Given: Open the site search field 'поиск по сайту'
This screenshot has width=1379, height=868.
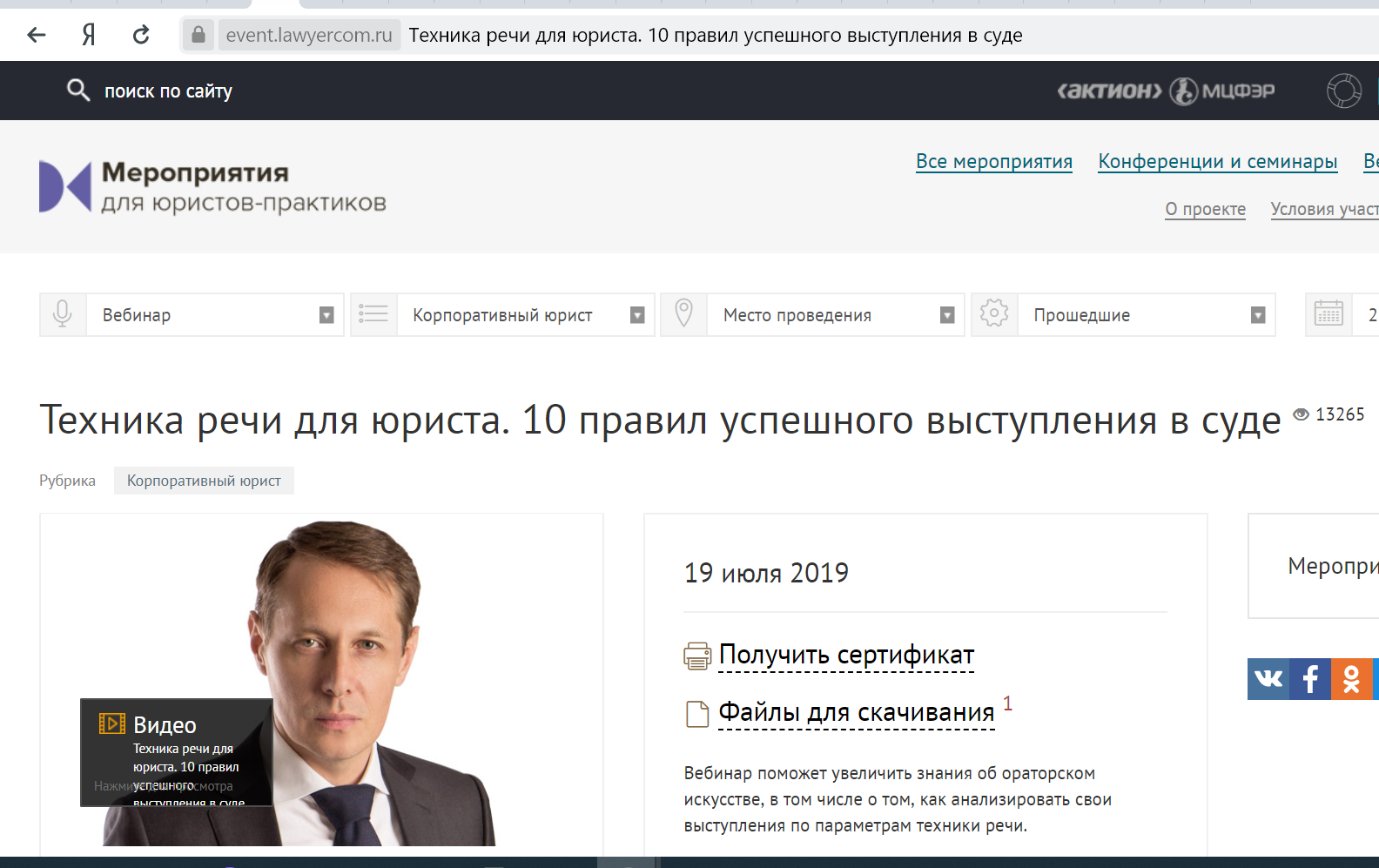Looking at the screenshot, I should (x=168, y=91).
